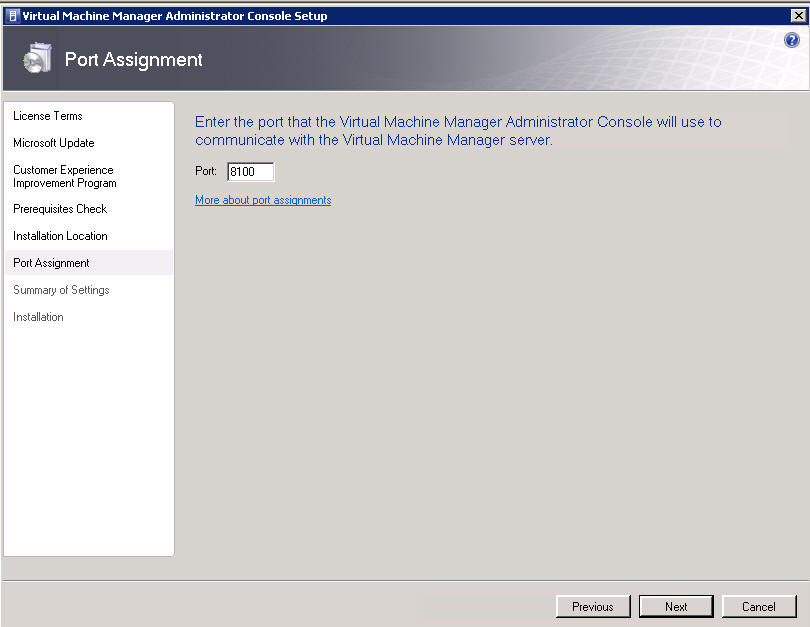
Task: Select Microsoft Update step
Action: [x=54, y=143]
